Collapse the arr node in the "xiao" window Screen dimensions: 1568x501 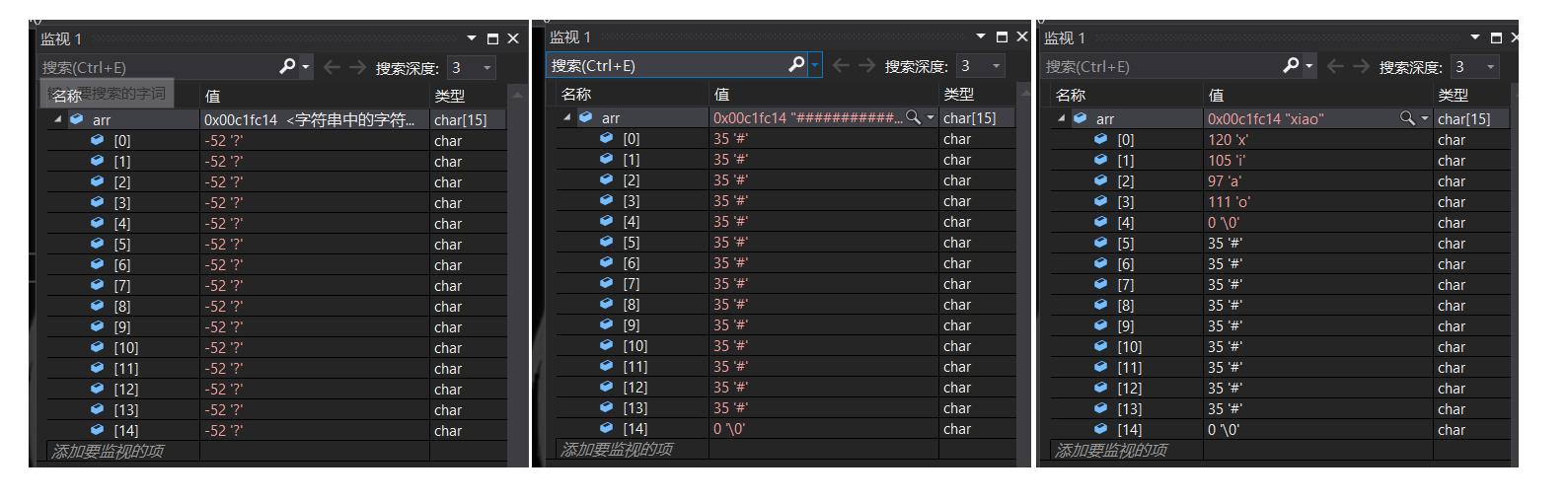tap(1061, 118)
